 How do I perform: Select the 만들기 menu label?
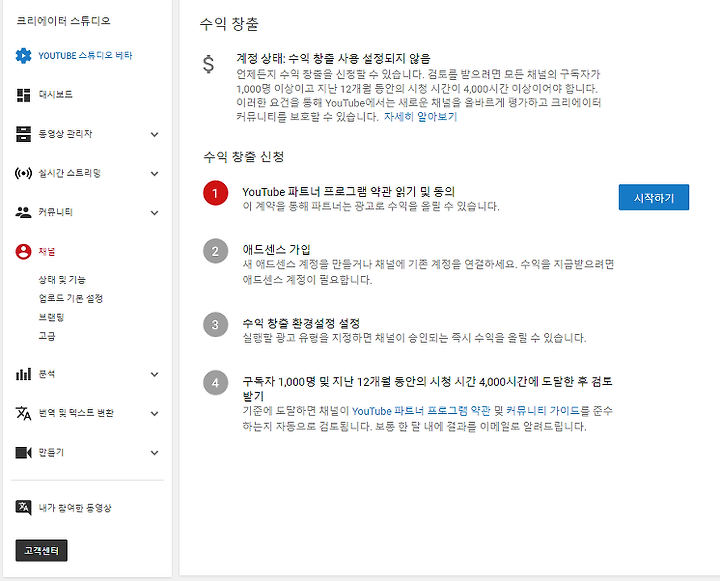pos(51,452)
